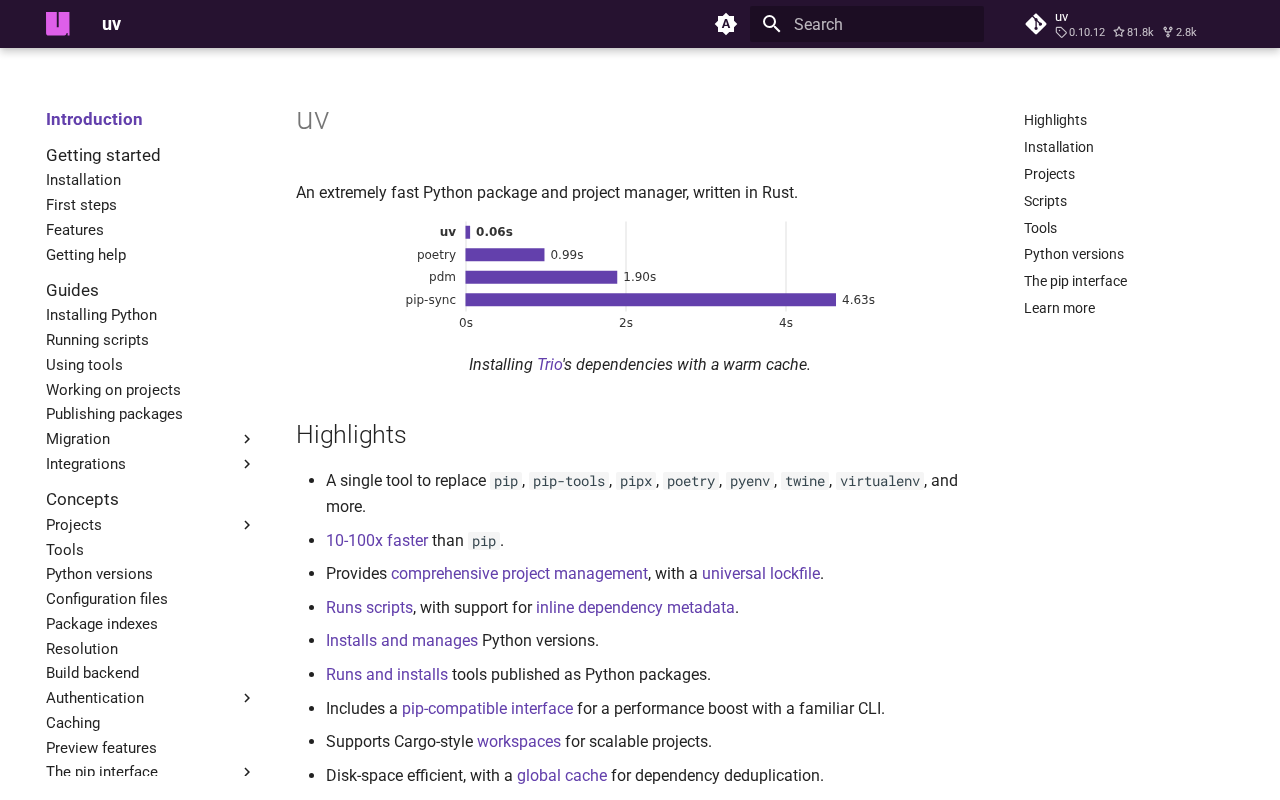Viewport: 1280px width, 800px height.
Task: Click the forks 2.8k icon
Action: click(1168, 33)
